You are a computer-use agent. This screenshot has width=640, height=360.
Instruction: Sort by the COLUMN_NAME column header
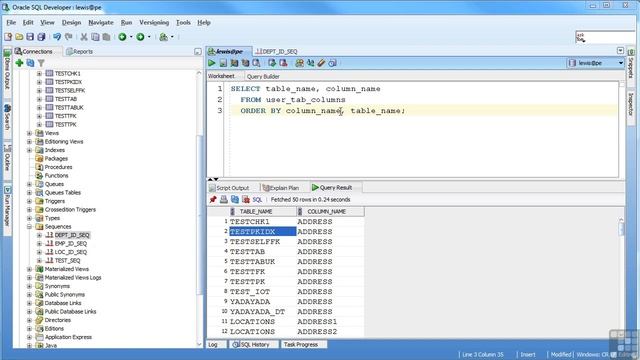click(x=331, y=211)
